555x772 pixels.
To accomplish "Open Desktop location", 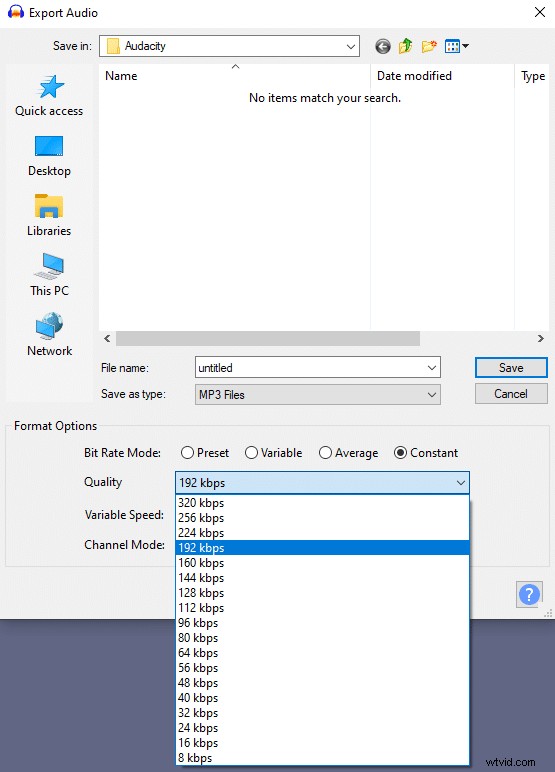I will click(x=49, y=156).
